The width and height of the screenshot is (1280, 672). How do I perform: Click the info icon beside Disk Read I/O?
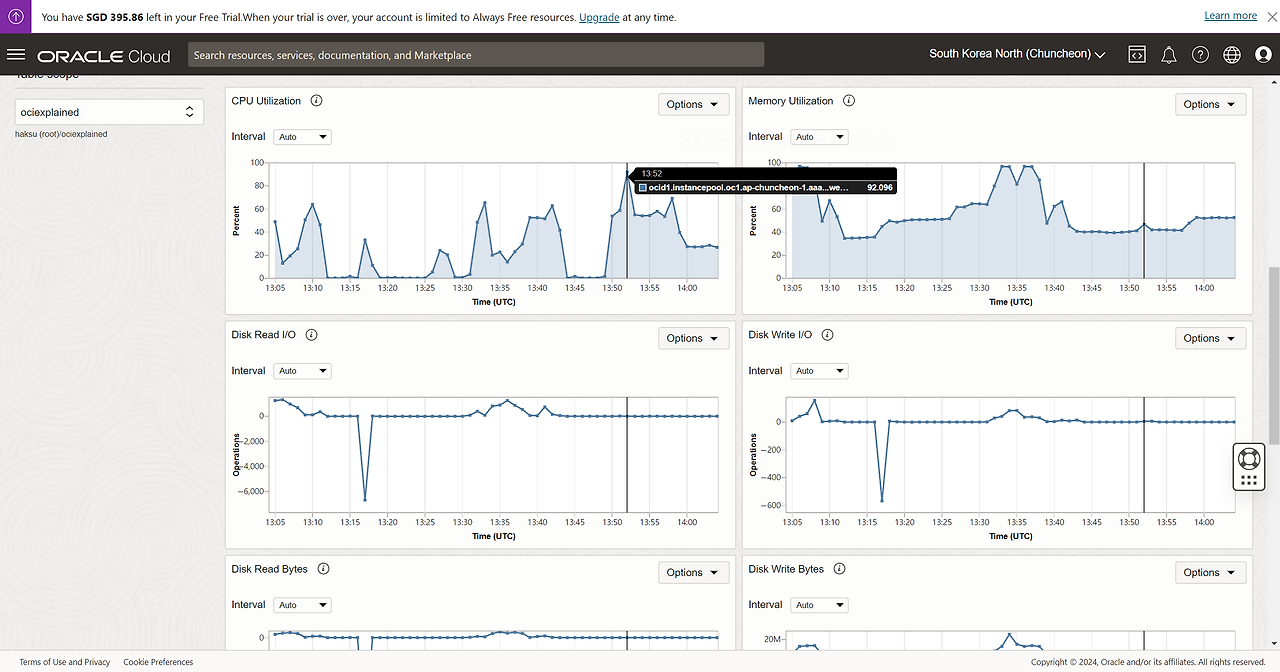coord(311,335)
